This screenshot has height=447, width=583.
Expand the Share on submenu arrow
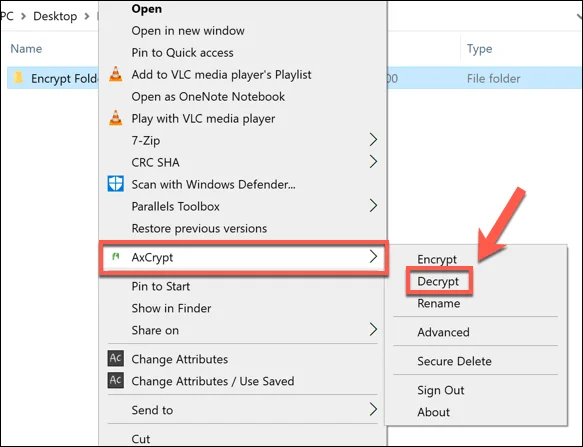(x=373, y=329)
